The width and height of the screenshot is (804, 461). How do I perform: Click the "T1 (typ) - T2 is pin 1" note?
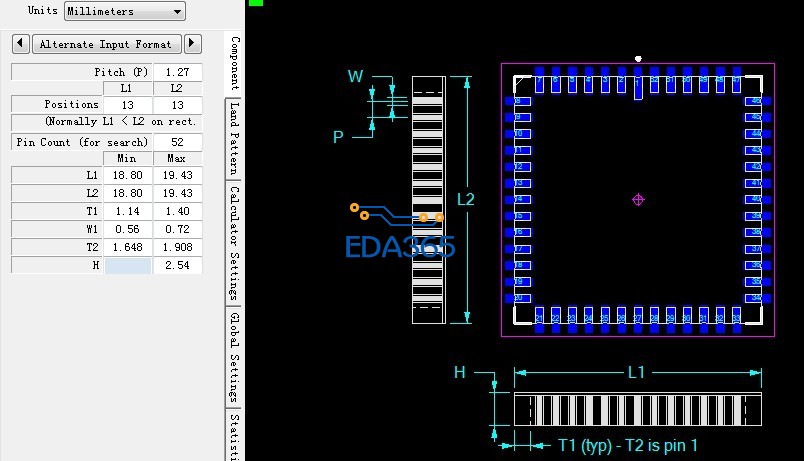(628, 445)
